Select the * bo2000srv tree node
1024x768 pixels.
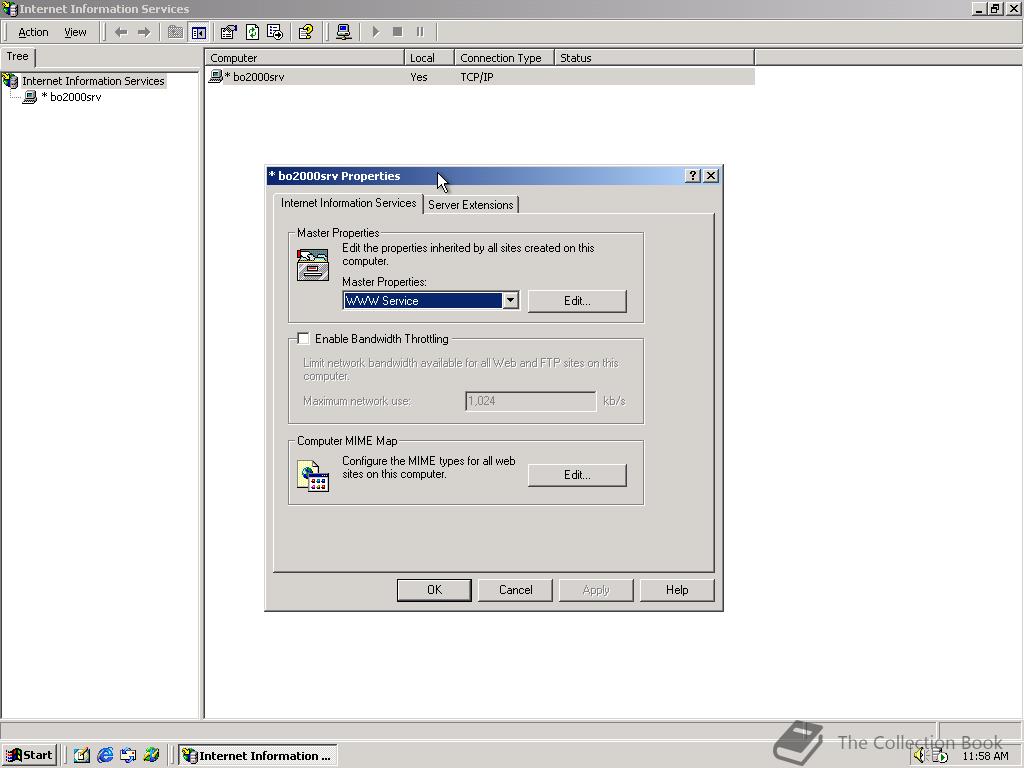click(71, 97)
